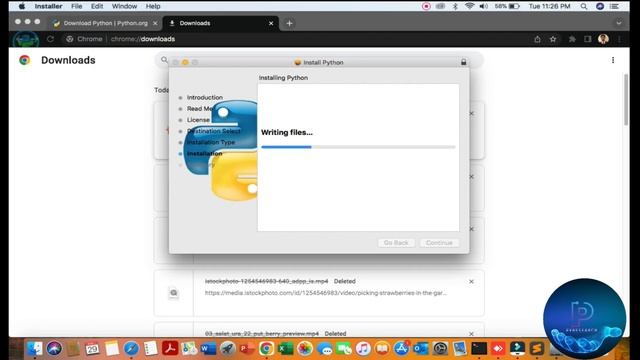Image resolution: width=640 pixels, height=360 pixels.
Task: Open a new Chrome tab
Action: (x=289, y=23)
